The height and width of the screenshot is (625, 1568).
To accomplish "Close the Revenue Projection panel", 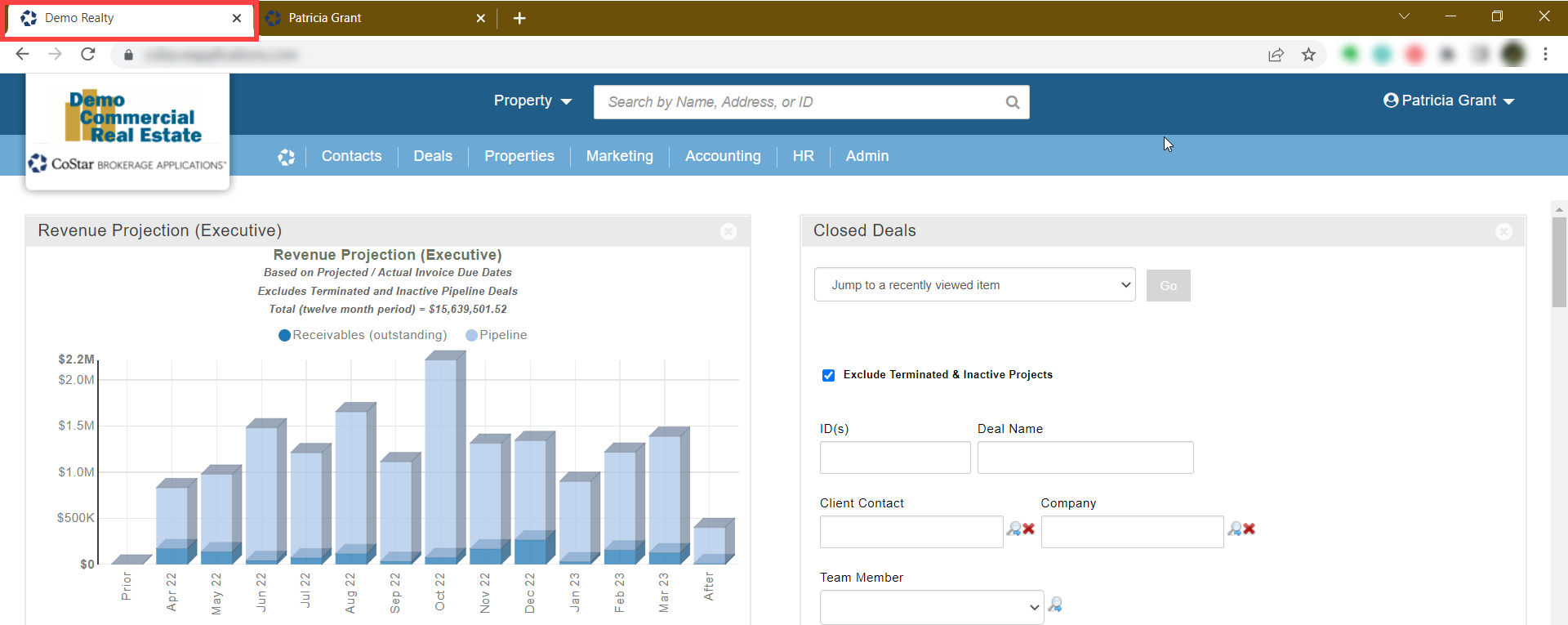I will 728,232.
